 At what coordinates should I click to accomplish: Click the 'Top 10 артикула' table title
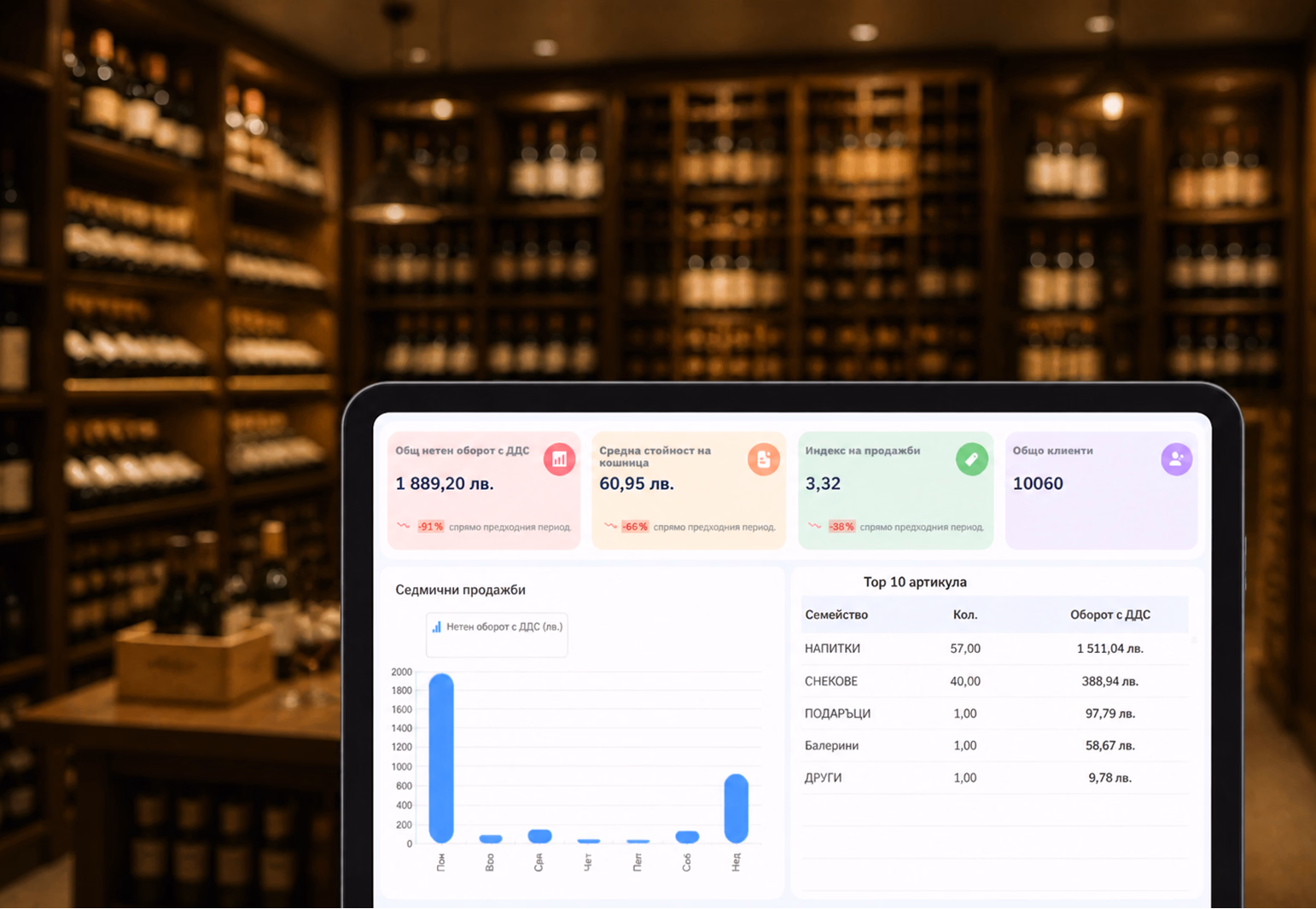[x=915, y=582]
